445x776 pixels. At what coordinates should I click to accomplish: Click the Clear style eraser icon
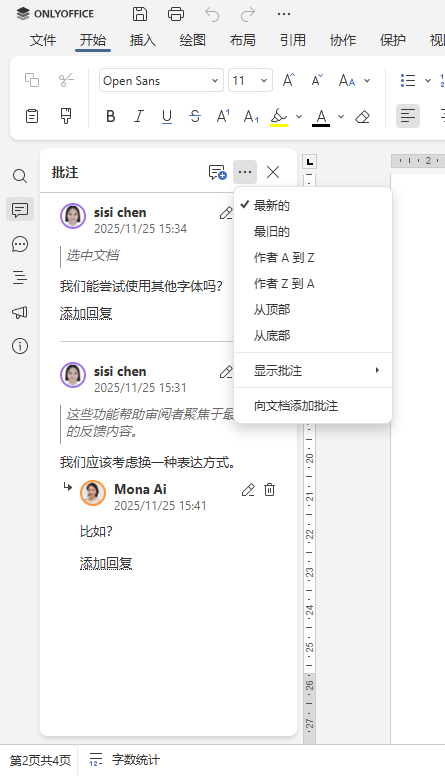click(363, 116)
